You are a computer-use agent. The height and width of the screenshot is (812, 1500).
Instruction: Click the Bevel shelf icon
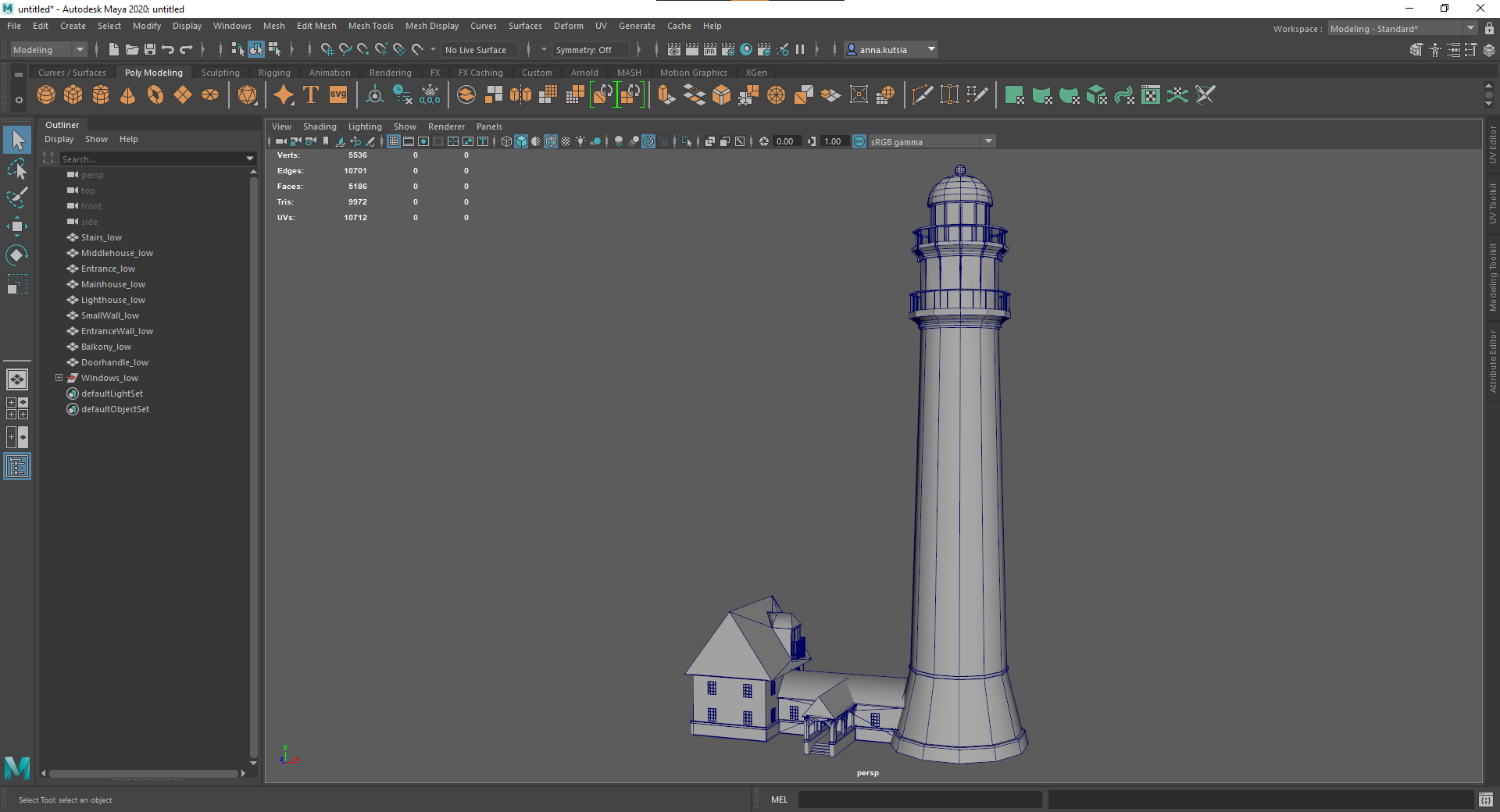tap(721, 95)
